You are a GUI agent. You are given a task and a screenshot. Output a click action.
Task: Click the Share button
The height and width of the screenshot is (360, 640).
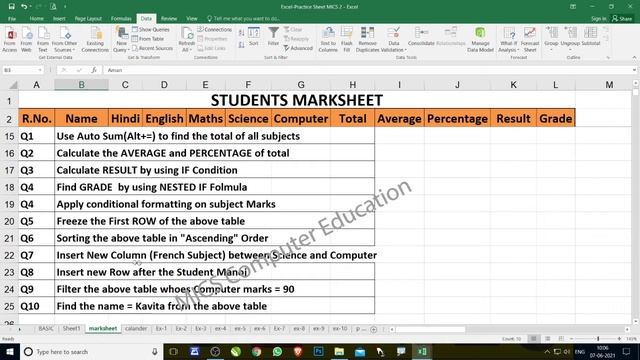click(622, 18)
